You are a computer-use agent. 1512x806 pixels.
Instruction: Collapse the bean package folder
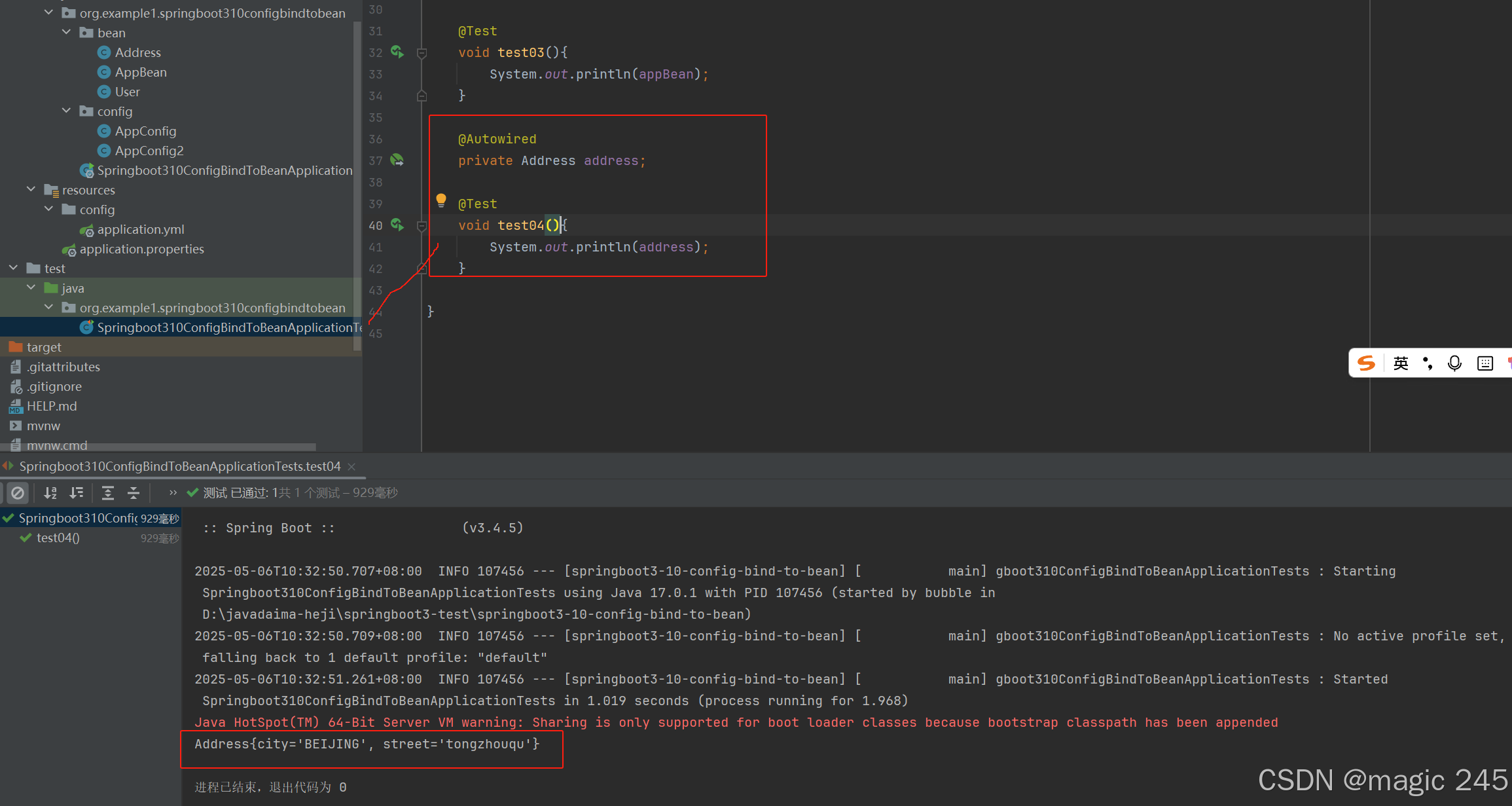coord(66,32)
